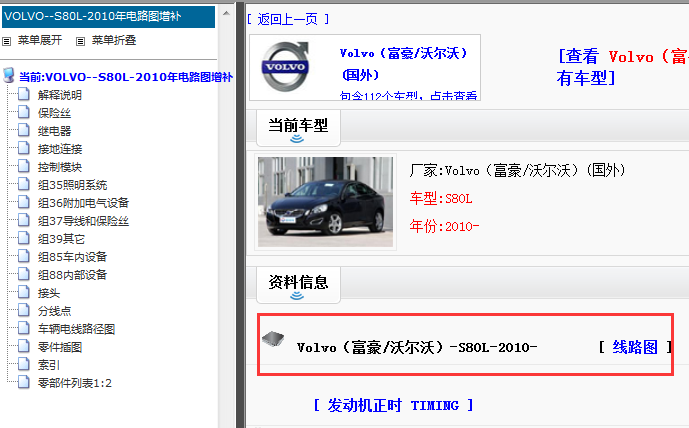Viewport: 689px width, 428px height.
Task: Click the Volvo brand logo image
Action: pos(285,67)
